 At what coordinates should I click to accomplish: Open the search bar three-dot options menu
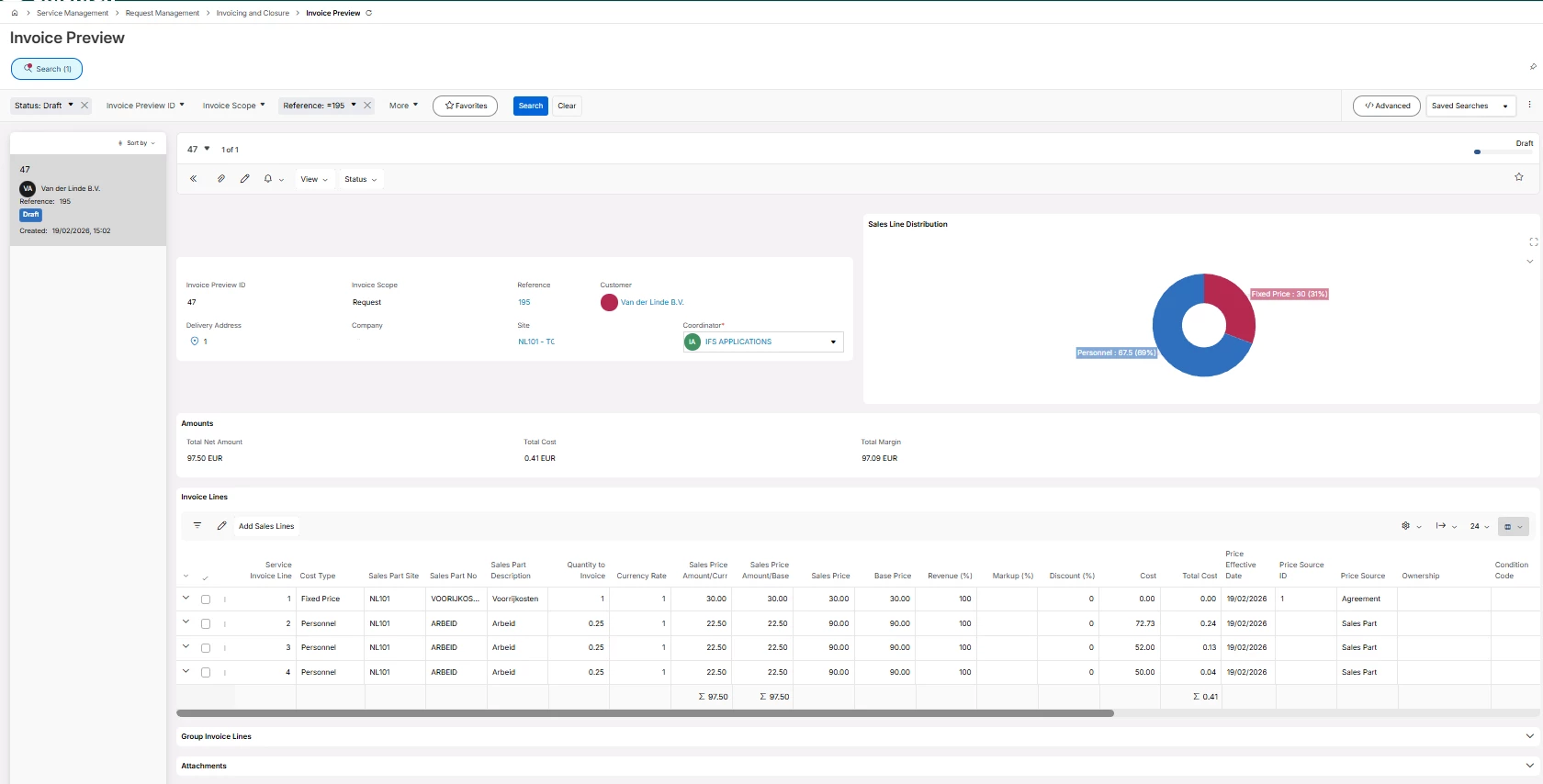tap(1529, 105)
